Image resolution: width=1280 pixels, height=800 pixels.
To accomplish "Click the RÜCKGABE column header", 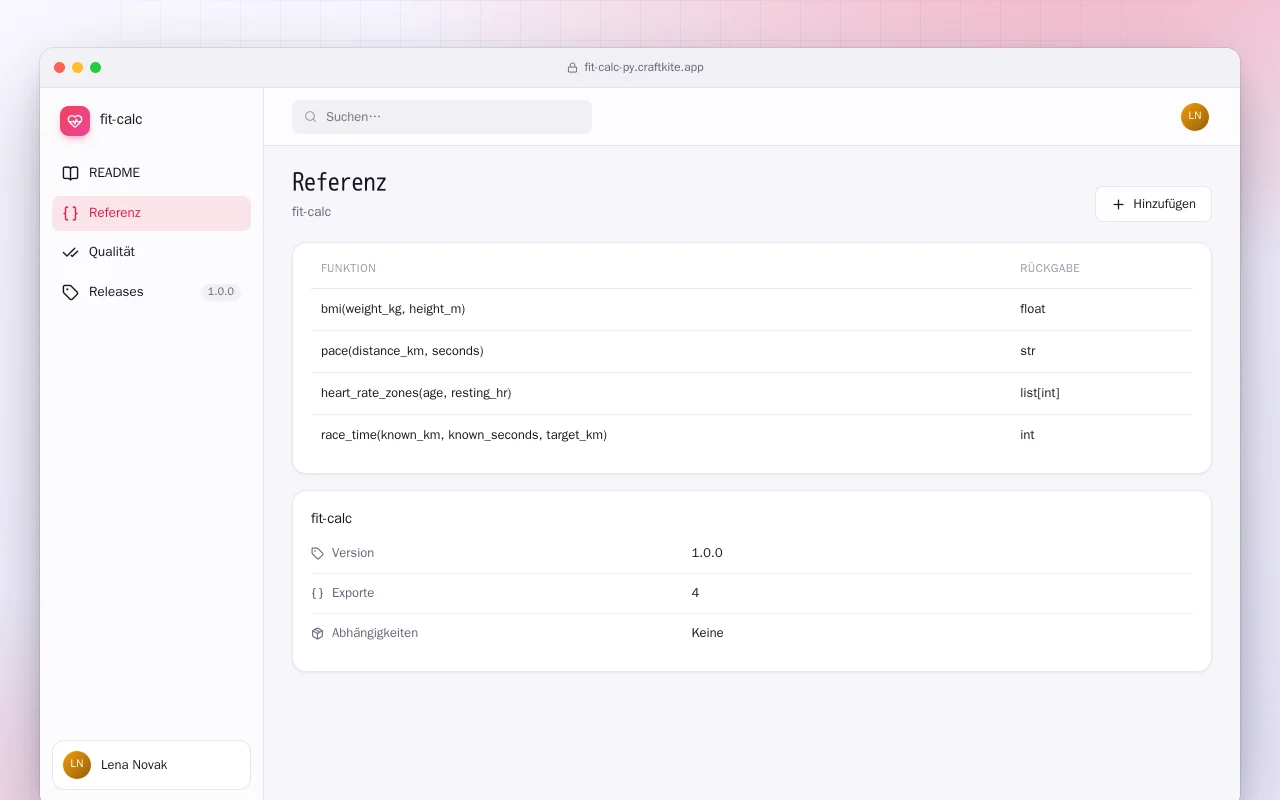I will click(1050, 269).
